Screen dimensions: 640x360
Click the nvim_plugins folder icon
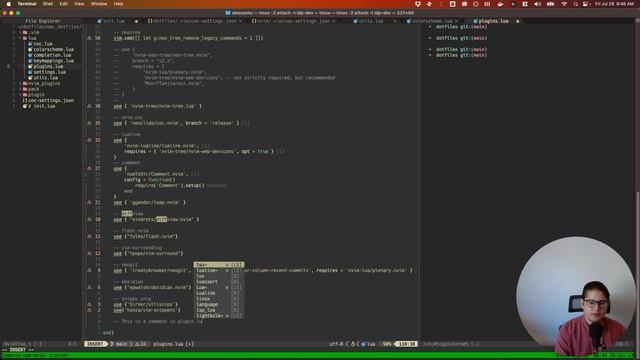point(25,83)
